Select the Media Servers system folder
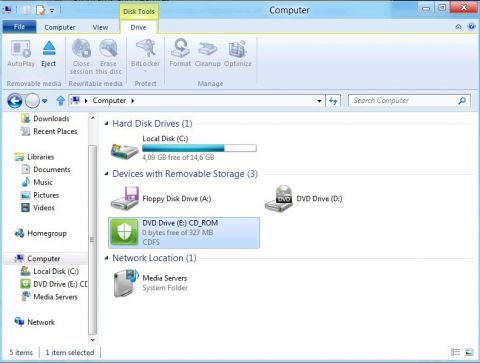Screen dimensions: 480x363 pos(151,283)
